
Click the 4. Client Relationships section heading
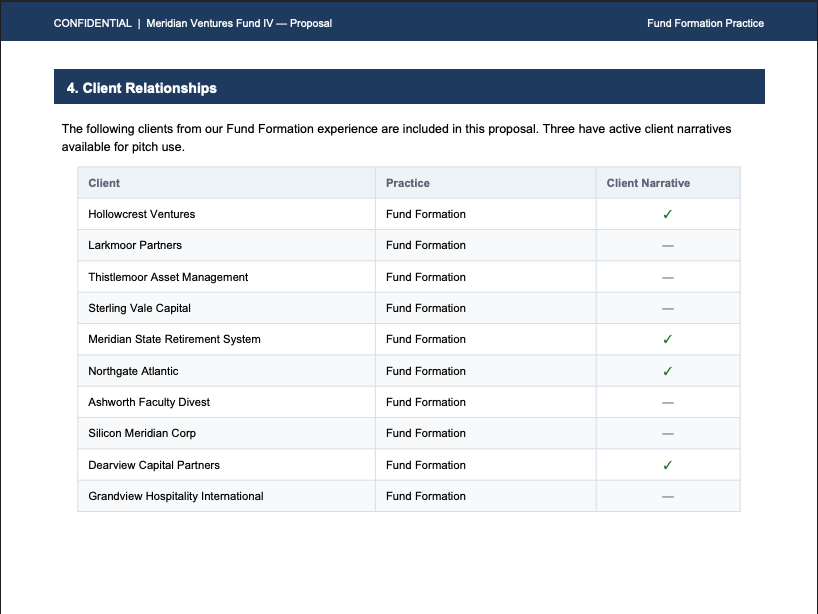[141, 88]
